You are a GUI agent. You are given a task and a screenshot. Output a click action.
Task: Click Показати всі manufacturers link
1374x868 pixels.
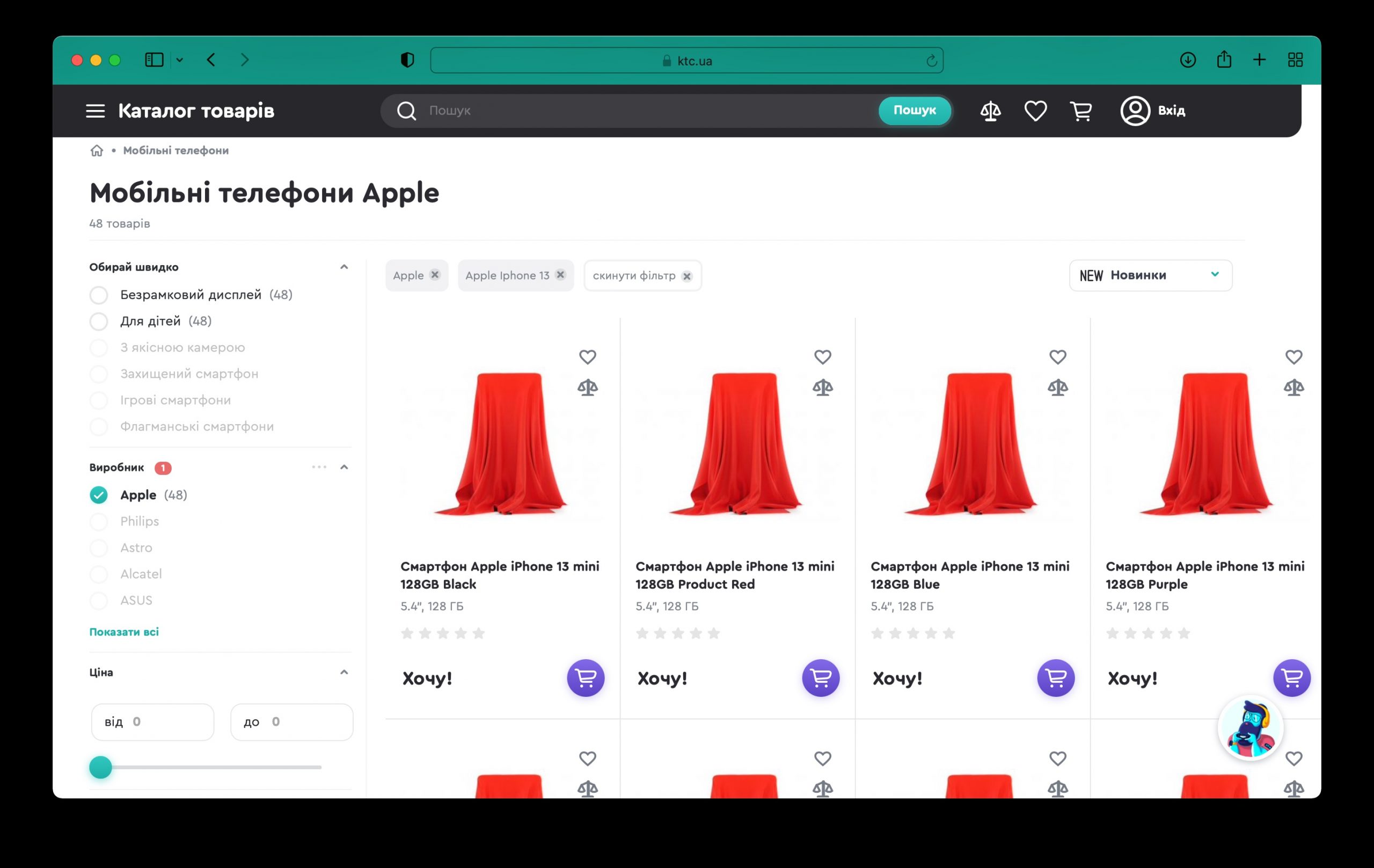[x=124, y=632]
